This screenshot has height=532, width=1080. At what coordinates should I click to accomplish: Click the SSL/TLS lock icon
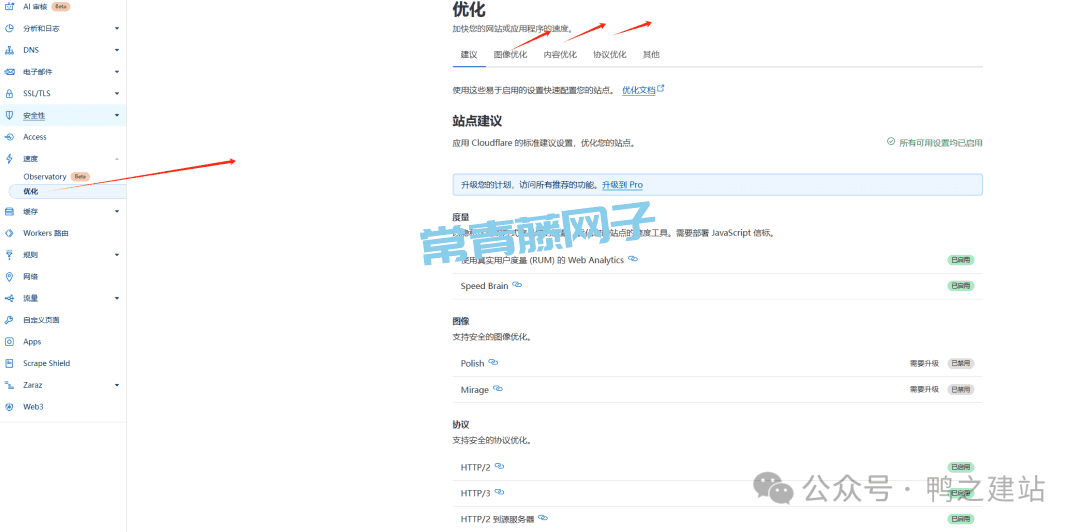click(x=9, y=94)
